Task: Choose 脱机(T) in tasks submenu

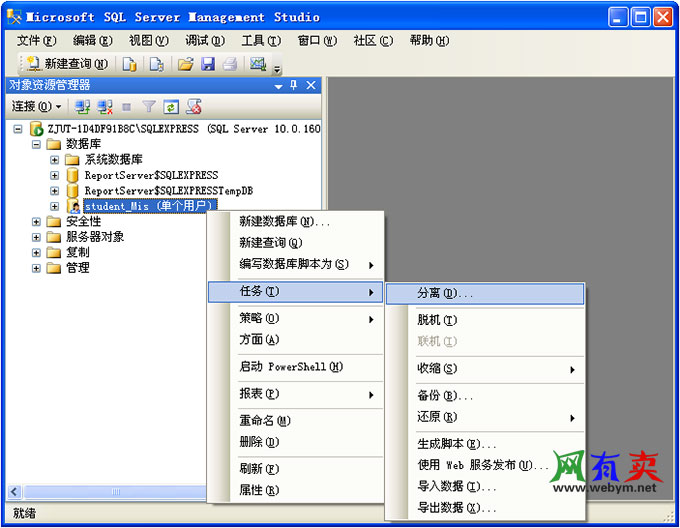Action: pyautogui.click(x=485, y=320)
